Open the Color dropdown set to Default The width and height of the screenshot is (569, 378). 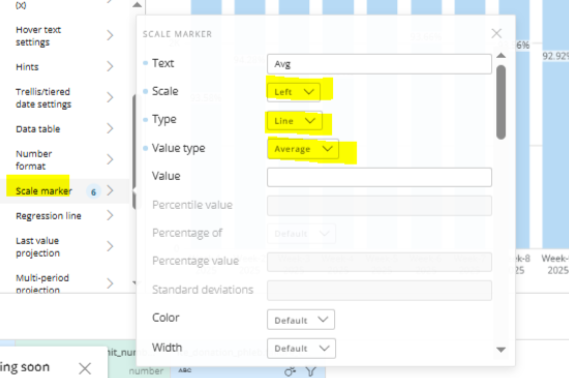[x=301, y=320]
